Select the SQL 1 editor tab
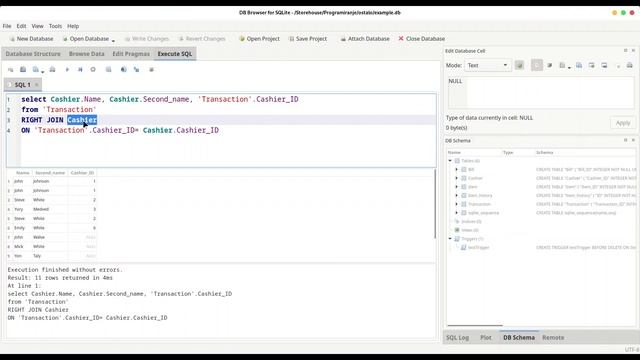 [22, 85]
